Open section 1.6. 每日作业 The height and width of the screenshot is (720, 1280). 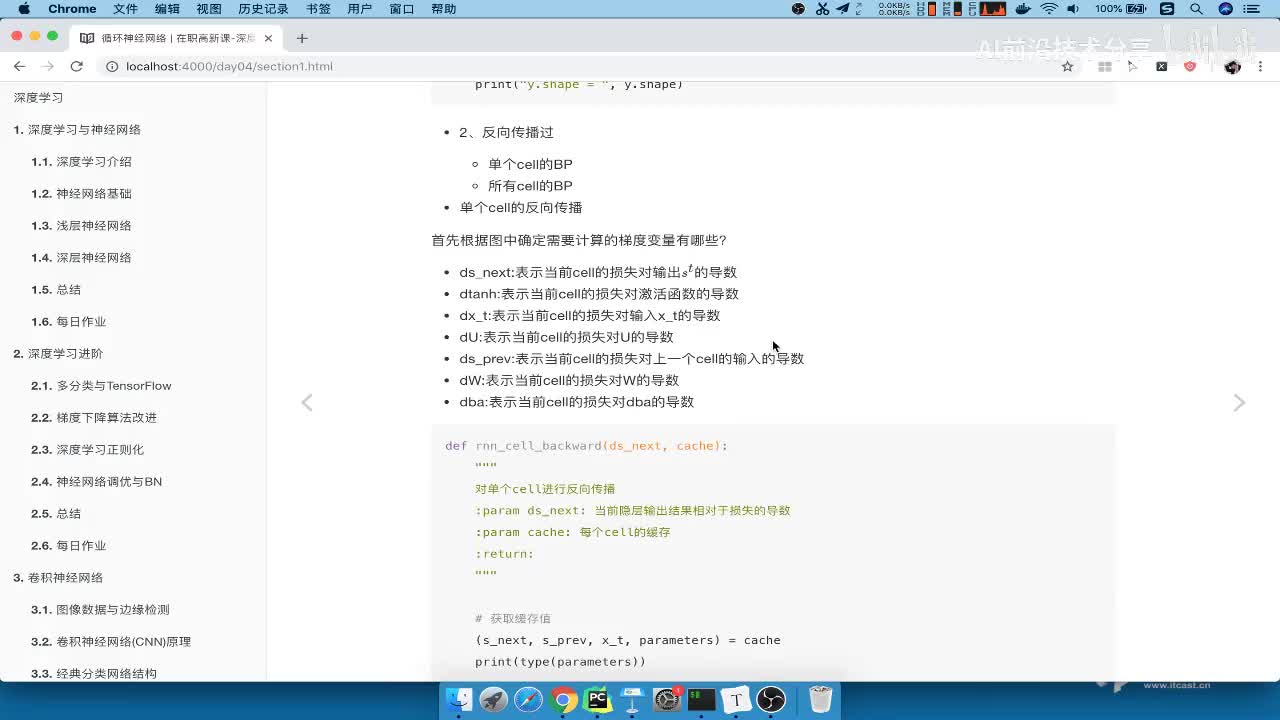coord(68,322)
